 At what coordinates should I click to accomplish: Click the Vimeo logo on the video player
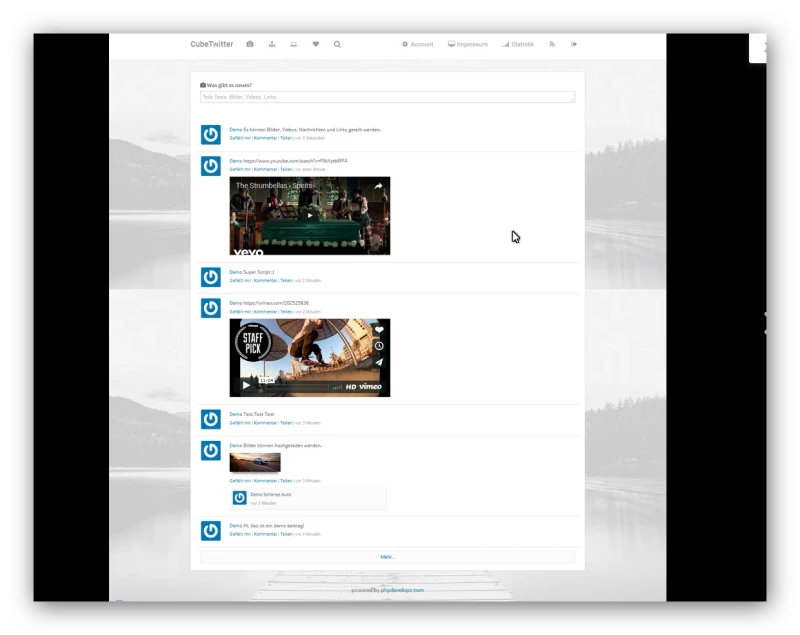[370, 387]
